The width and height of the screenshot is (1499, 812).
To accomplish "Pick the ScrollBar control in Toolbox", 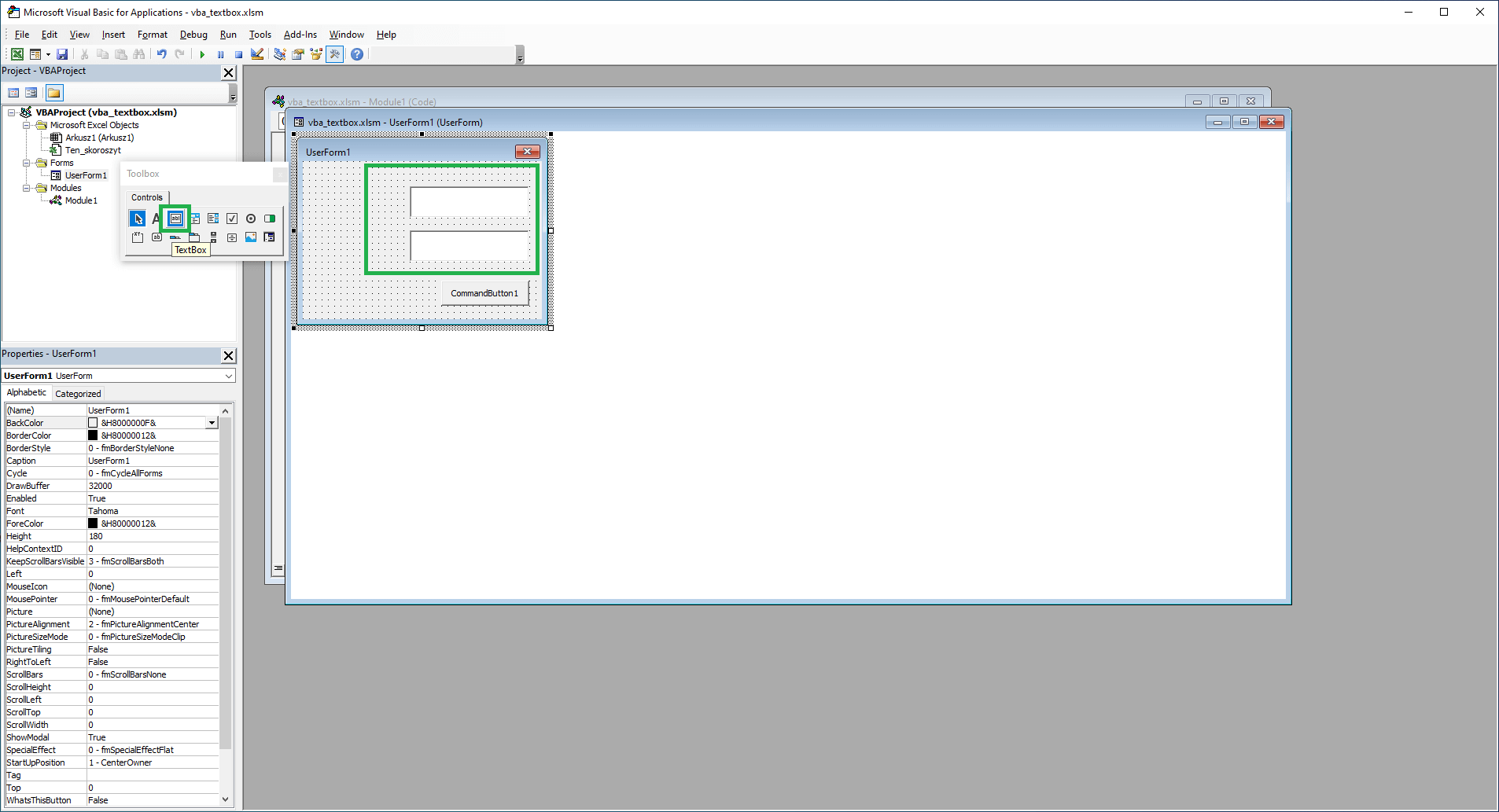I will [213, 237].
